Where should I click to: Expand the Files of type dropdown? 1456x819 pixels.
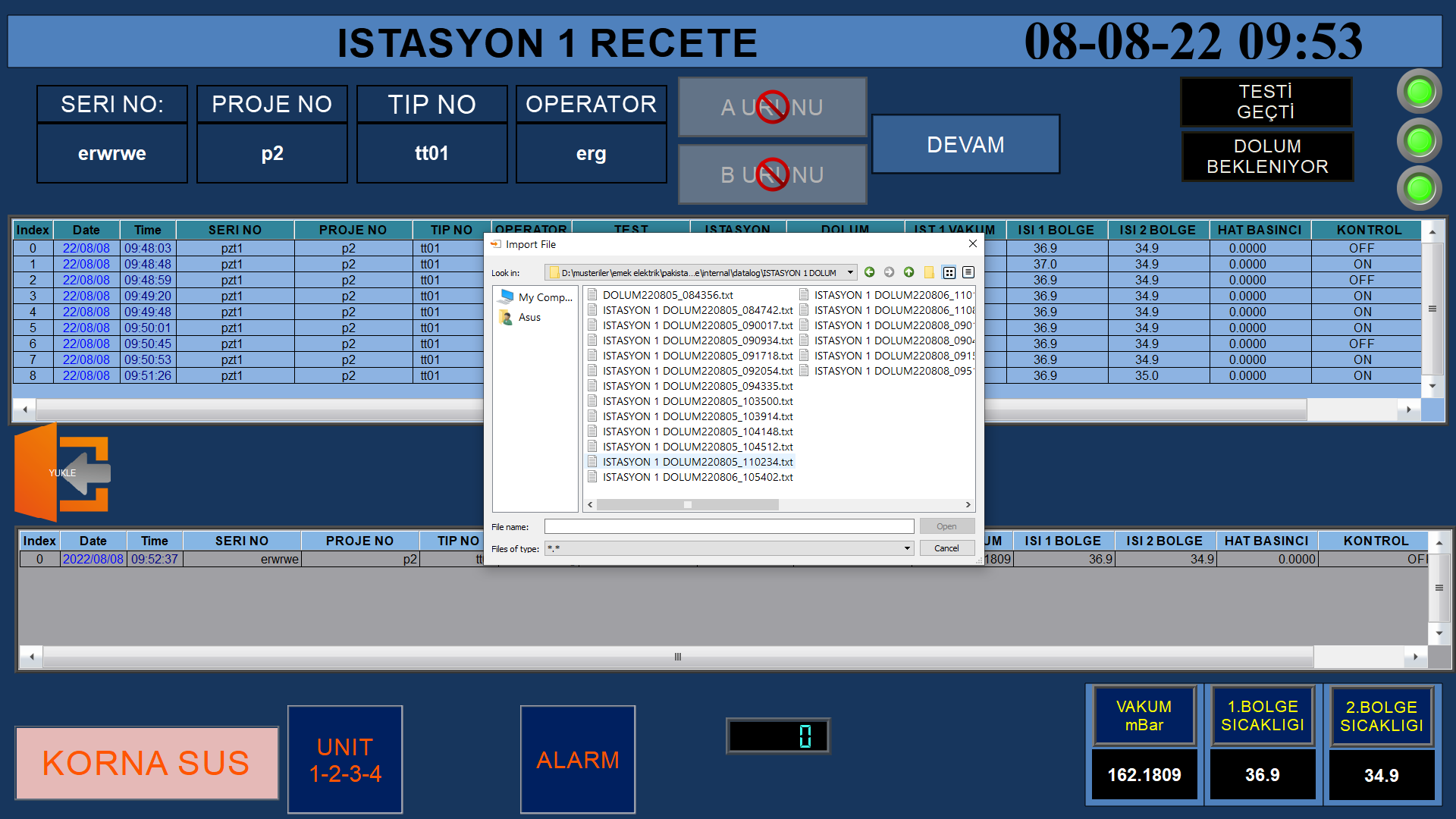point(907,548)
